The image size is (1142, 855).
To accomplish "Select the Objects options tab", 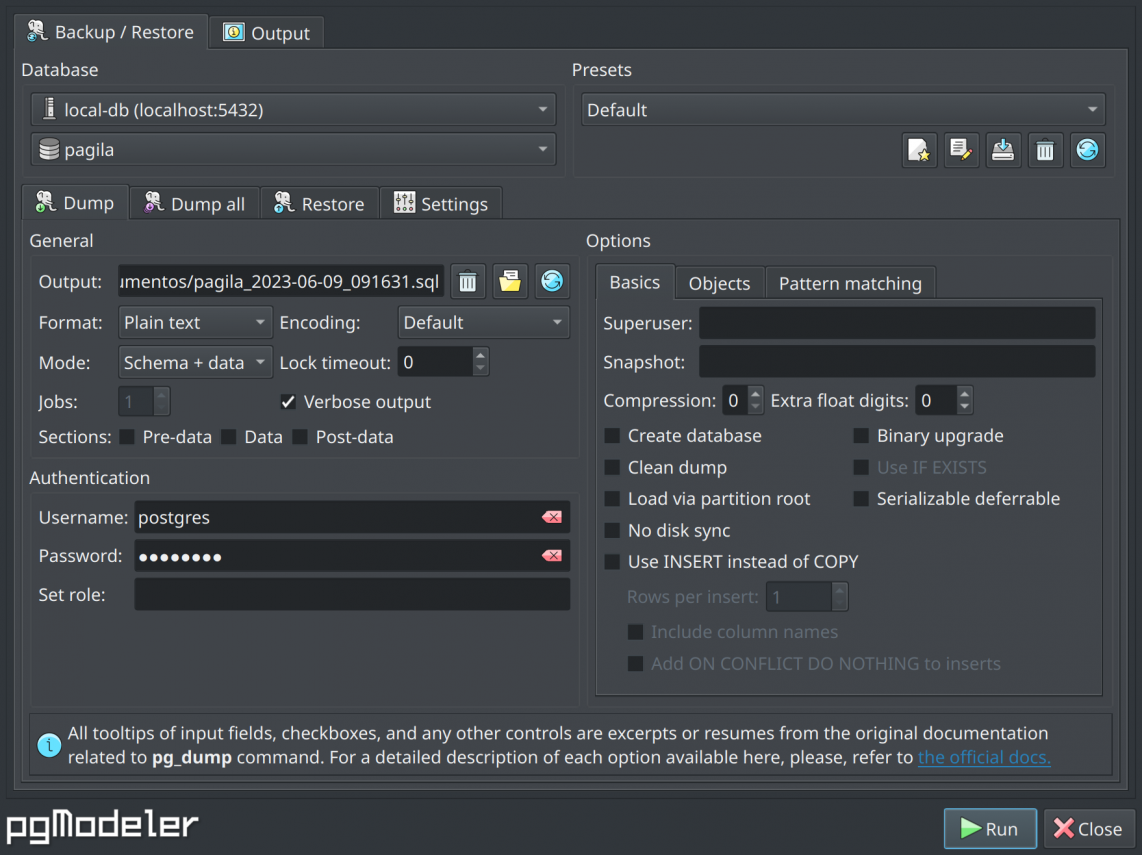I will tap(720, 283).
